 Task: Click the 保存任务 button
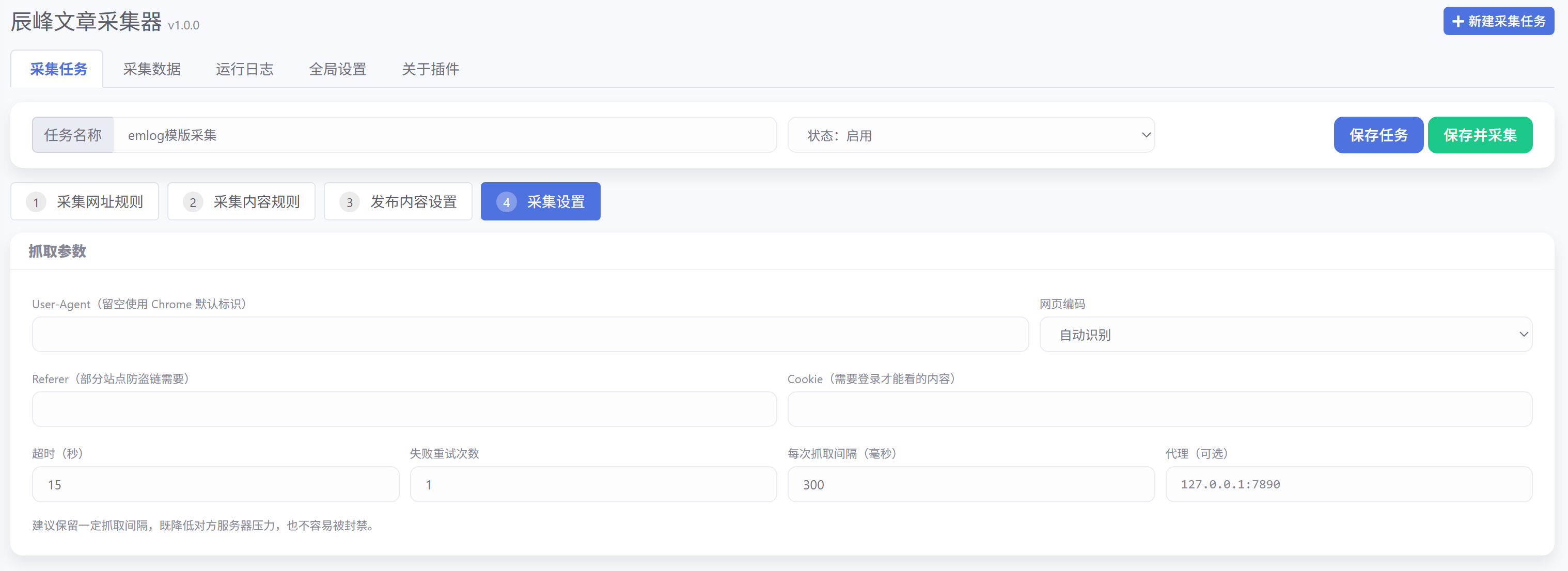1378,135
